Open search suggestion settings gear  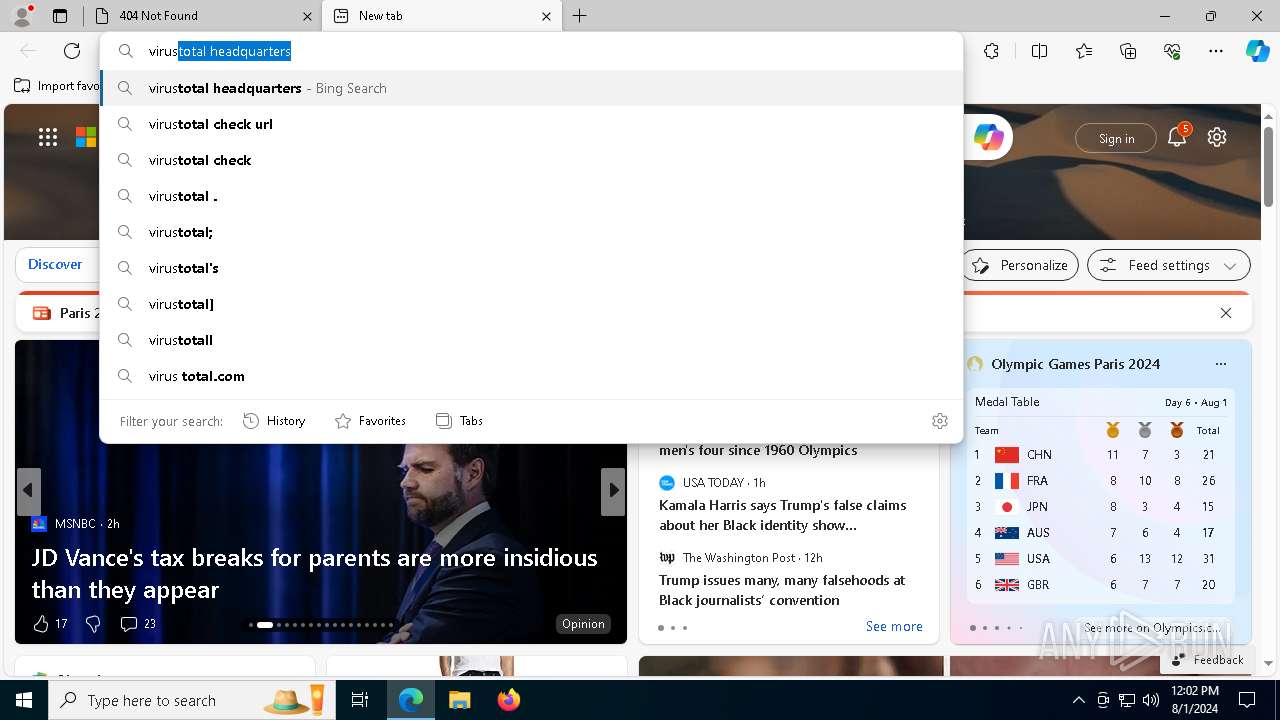(x=939, y=421)
